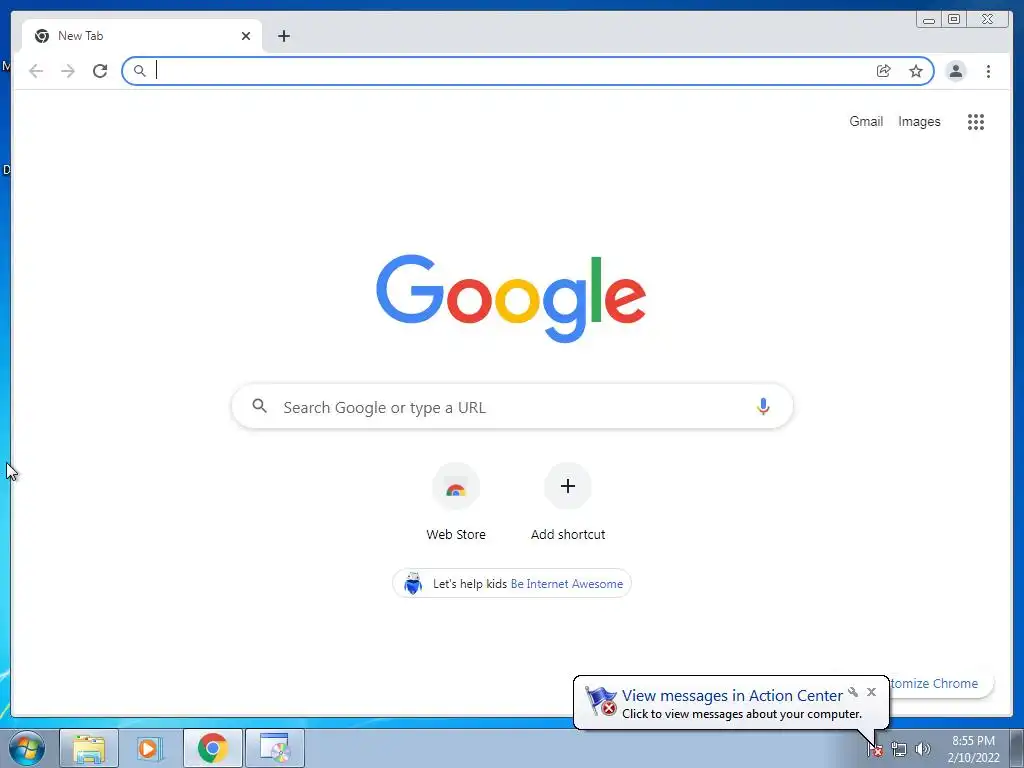Focus the Search Google or type a URL box
This screenshot has width=1024, height=768.
pos(512,406)
